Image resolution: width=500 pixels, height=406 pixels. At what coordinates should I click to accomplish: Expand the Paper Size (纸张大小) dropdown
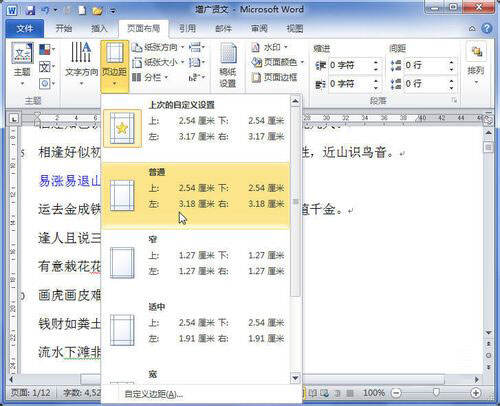coord(158,62)
